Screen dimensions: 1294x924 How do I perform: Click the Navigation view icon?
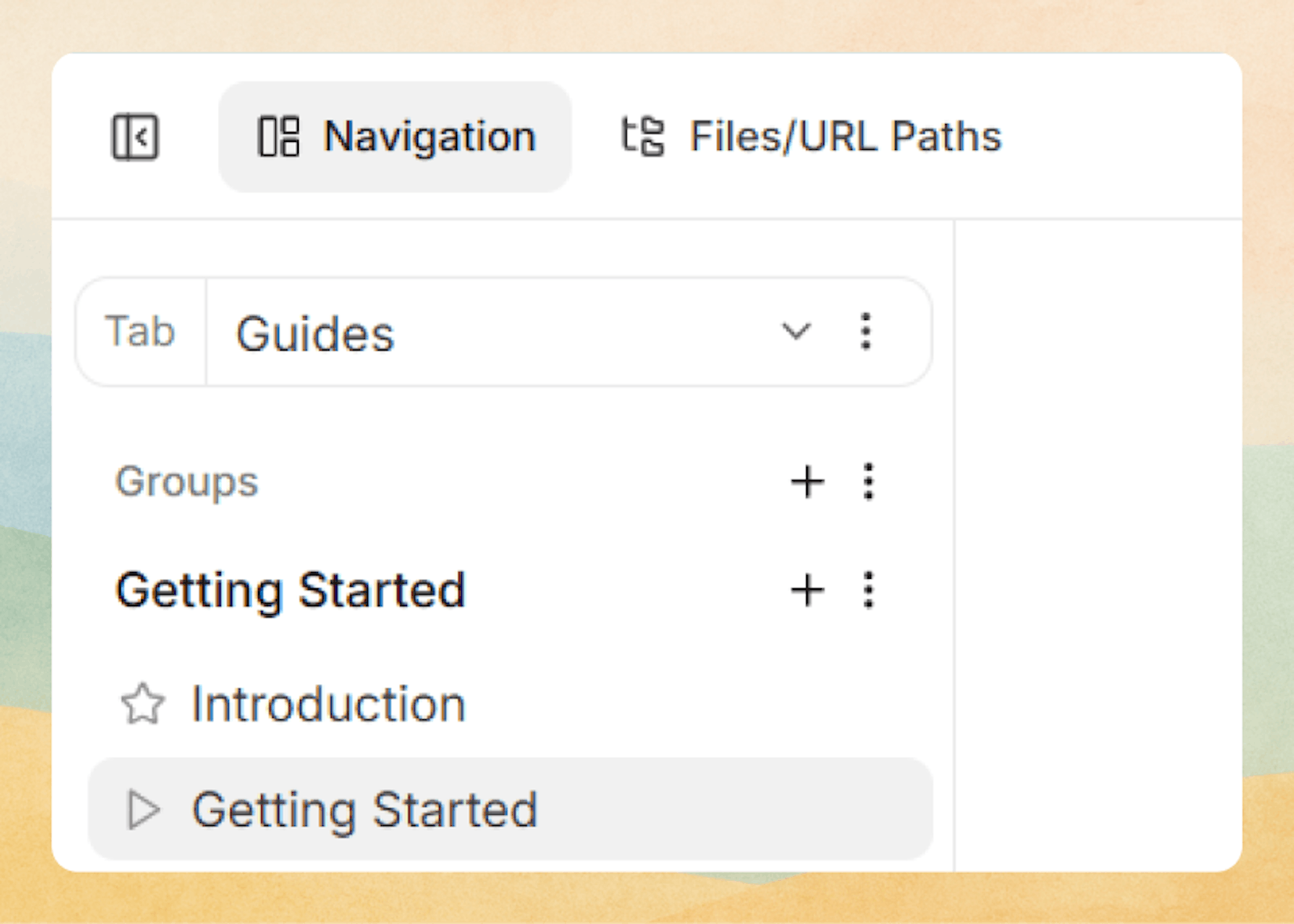point(278,136)
